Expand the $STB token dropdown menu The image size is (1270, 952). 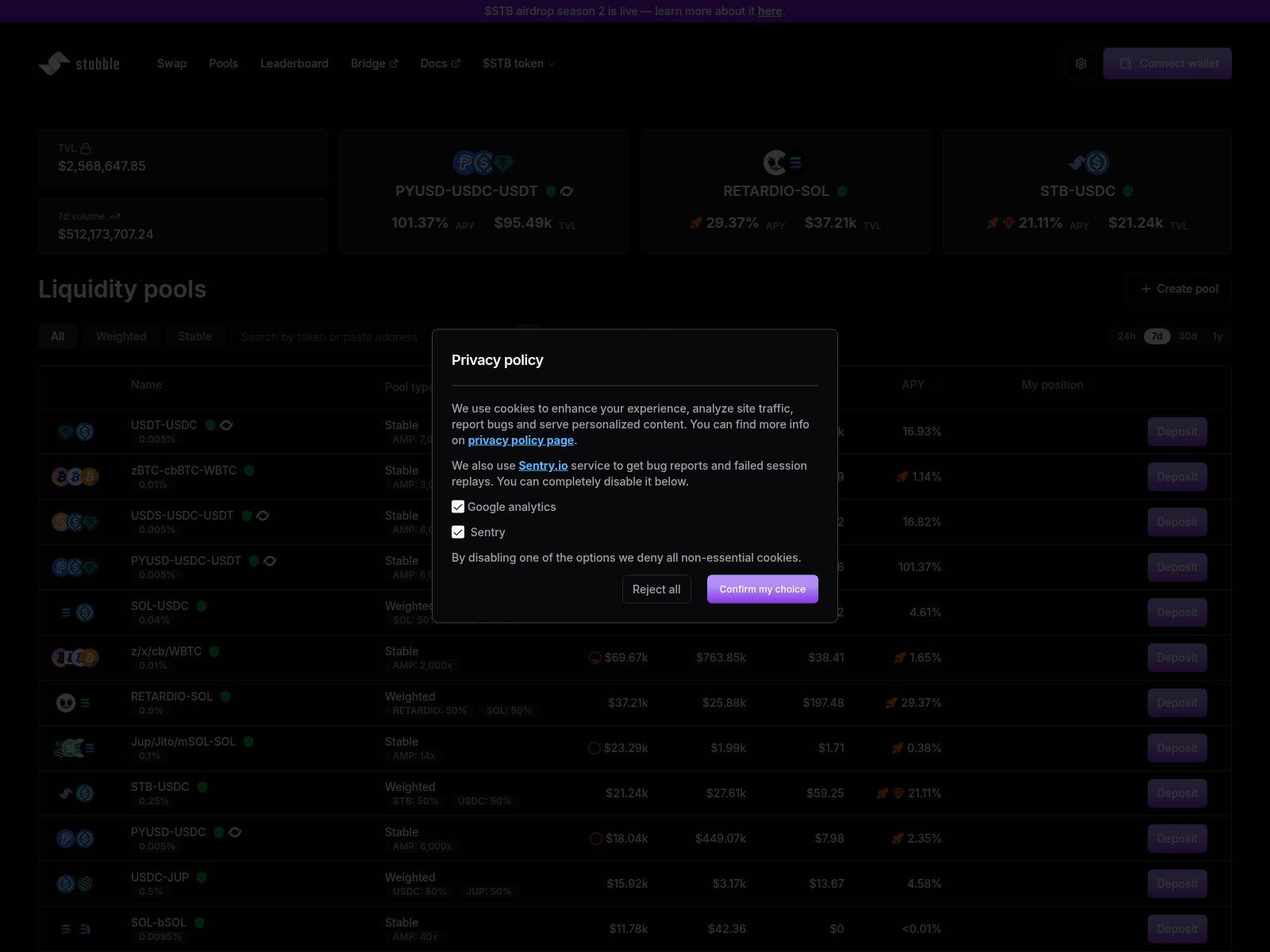pos(518,63)
